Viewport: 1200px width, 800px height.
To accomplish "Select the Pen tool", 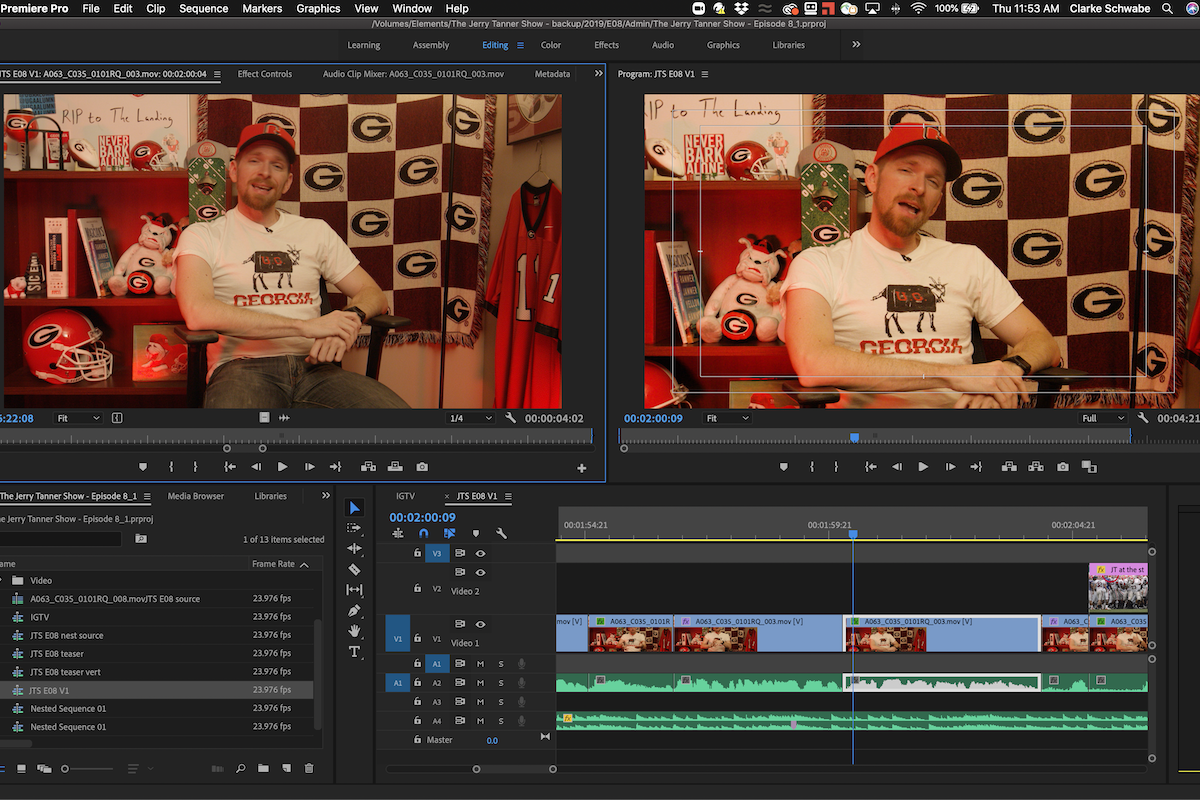I will [354, 610].
